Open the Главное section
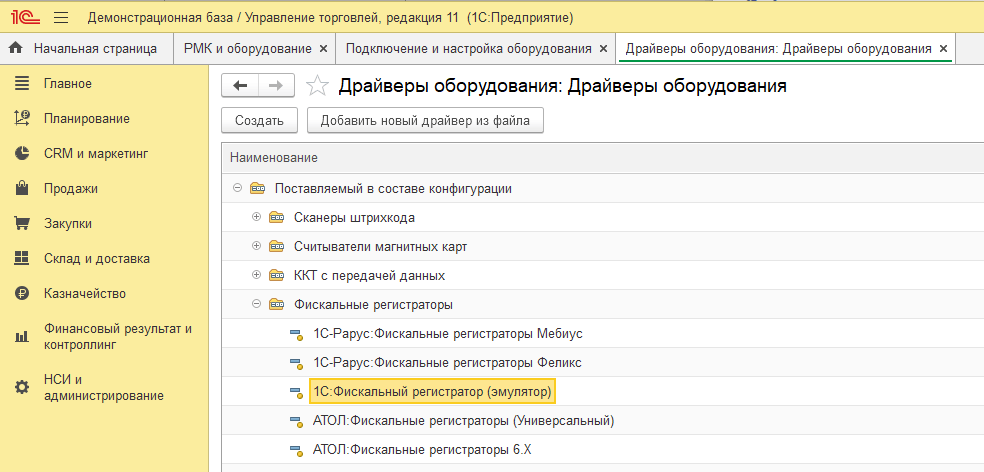This screenshot has width=984, height=472. click(x=68, y=83)
